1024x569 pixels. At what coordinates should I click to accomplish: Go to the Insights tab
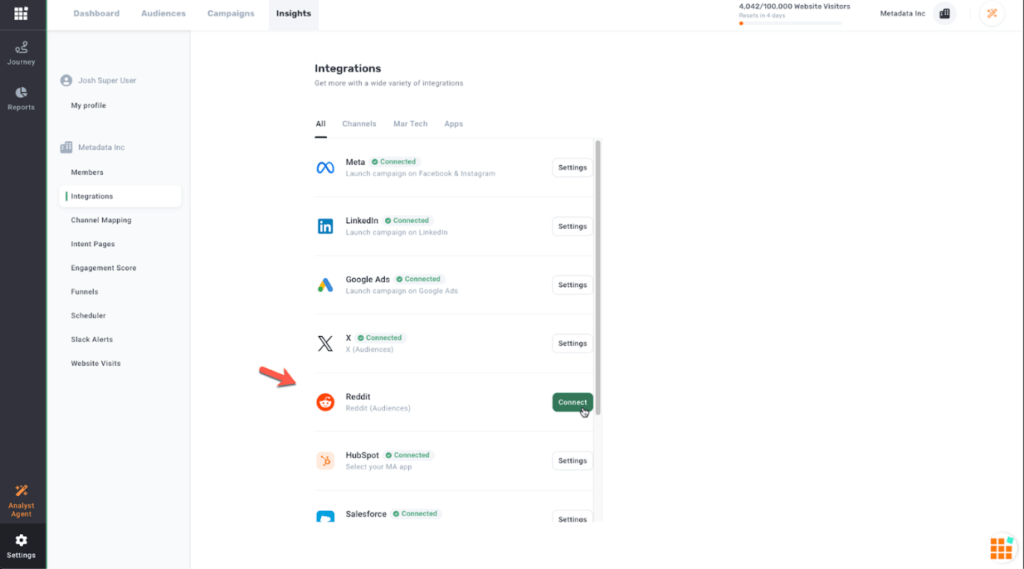pos(293,13)
